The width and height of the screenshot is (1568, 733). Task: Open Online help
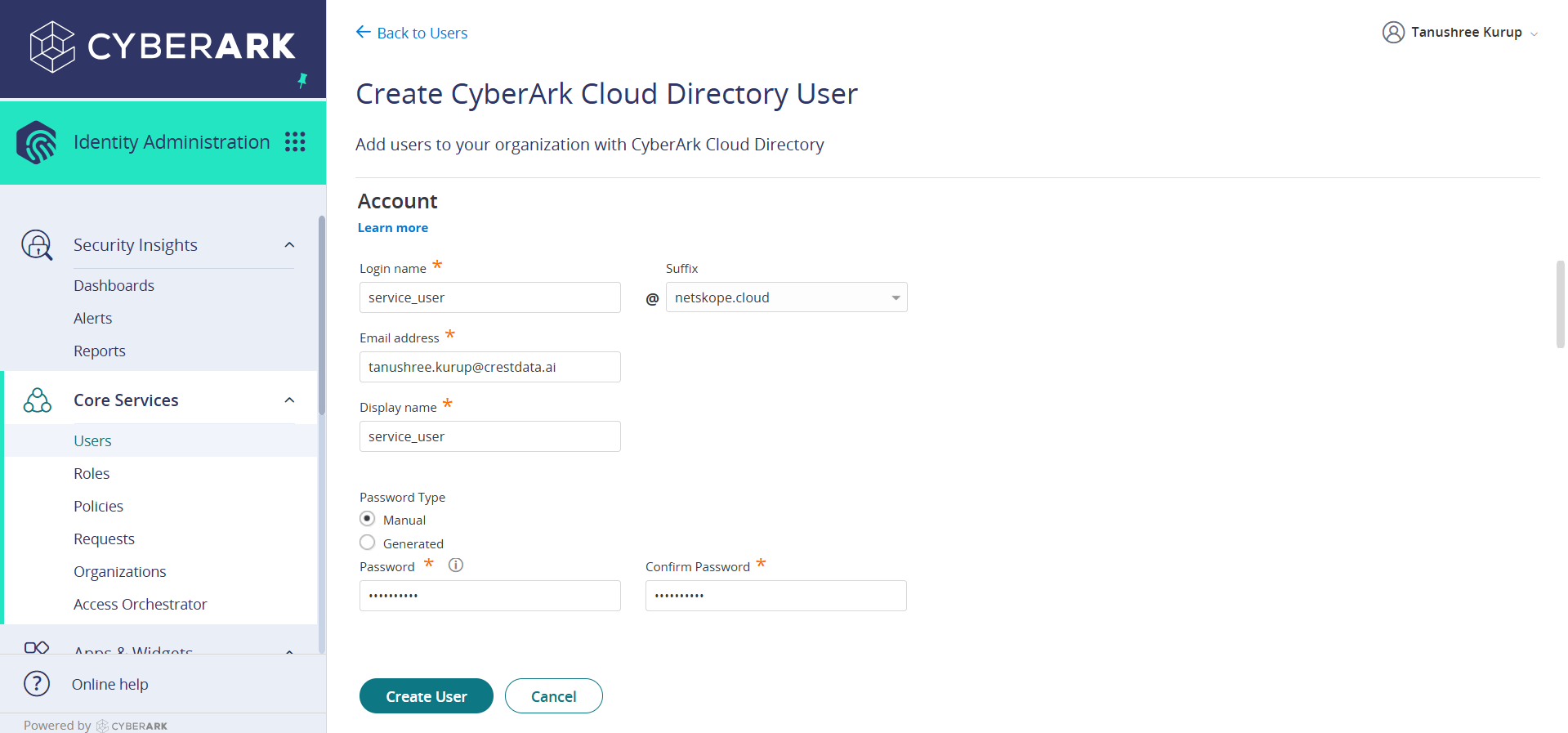[x=110, y=684]
